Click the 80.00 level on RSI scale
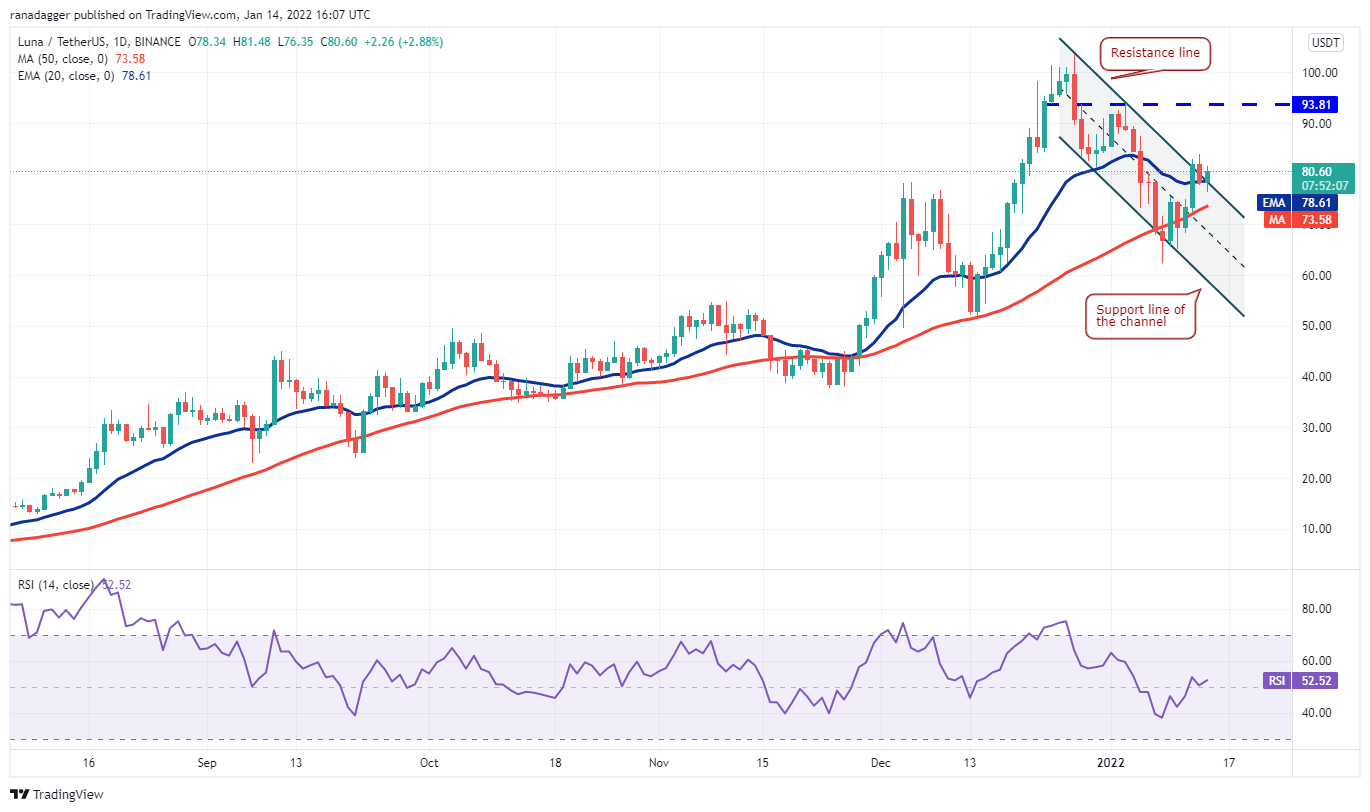The width and height of the screenshot is (1370, 812). click(1322, 609)
